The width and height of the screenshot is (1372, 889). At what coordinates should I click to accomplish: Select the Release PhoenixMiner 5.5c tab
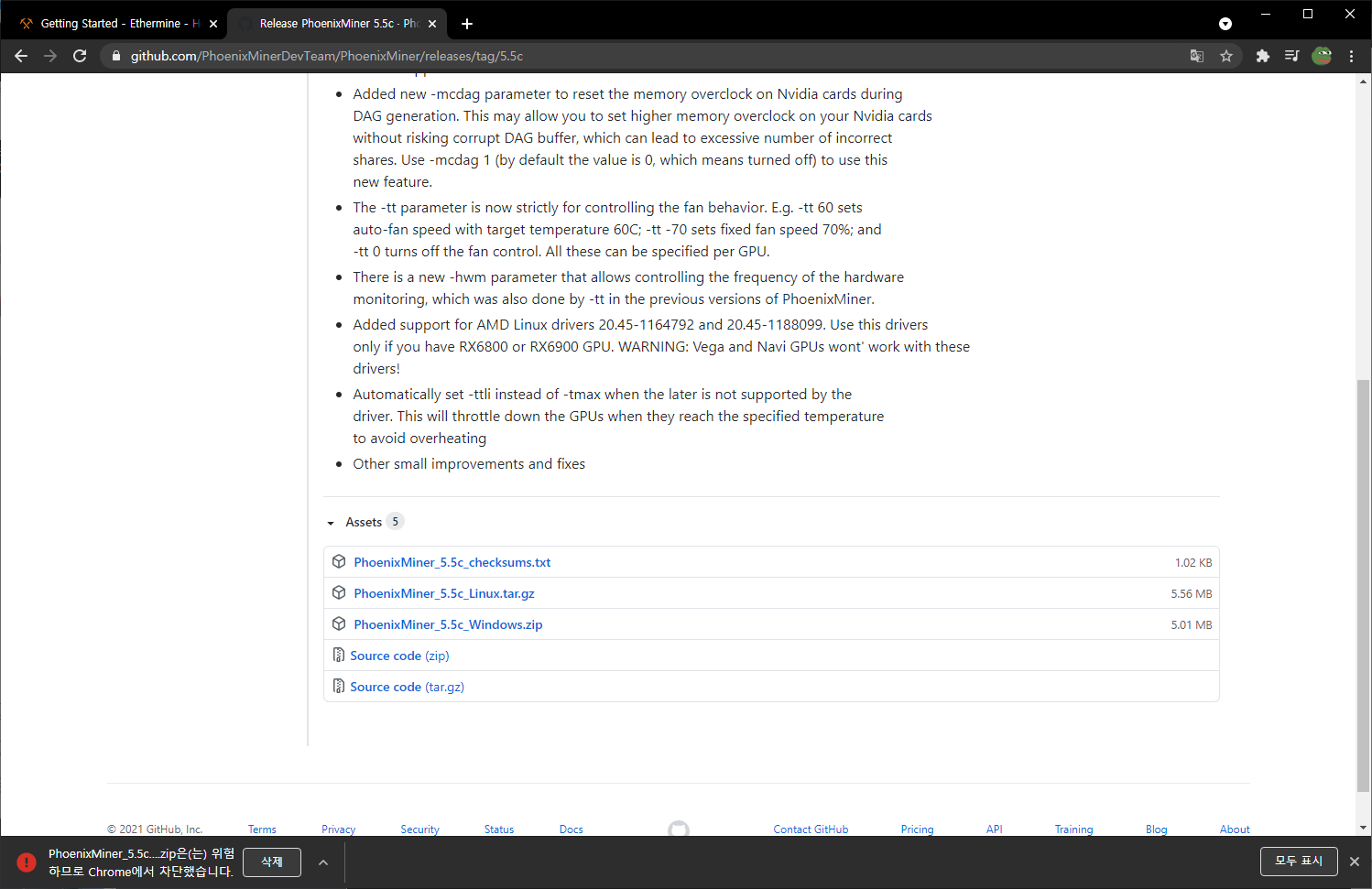pos(337,24)
